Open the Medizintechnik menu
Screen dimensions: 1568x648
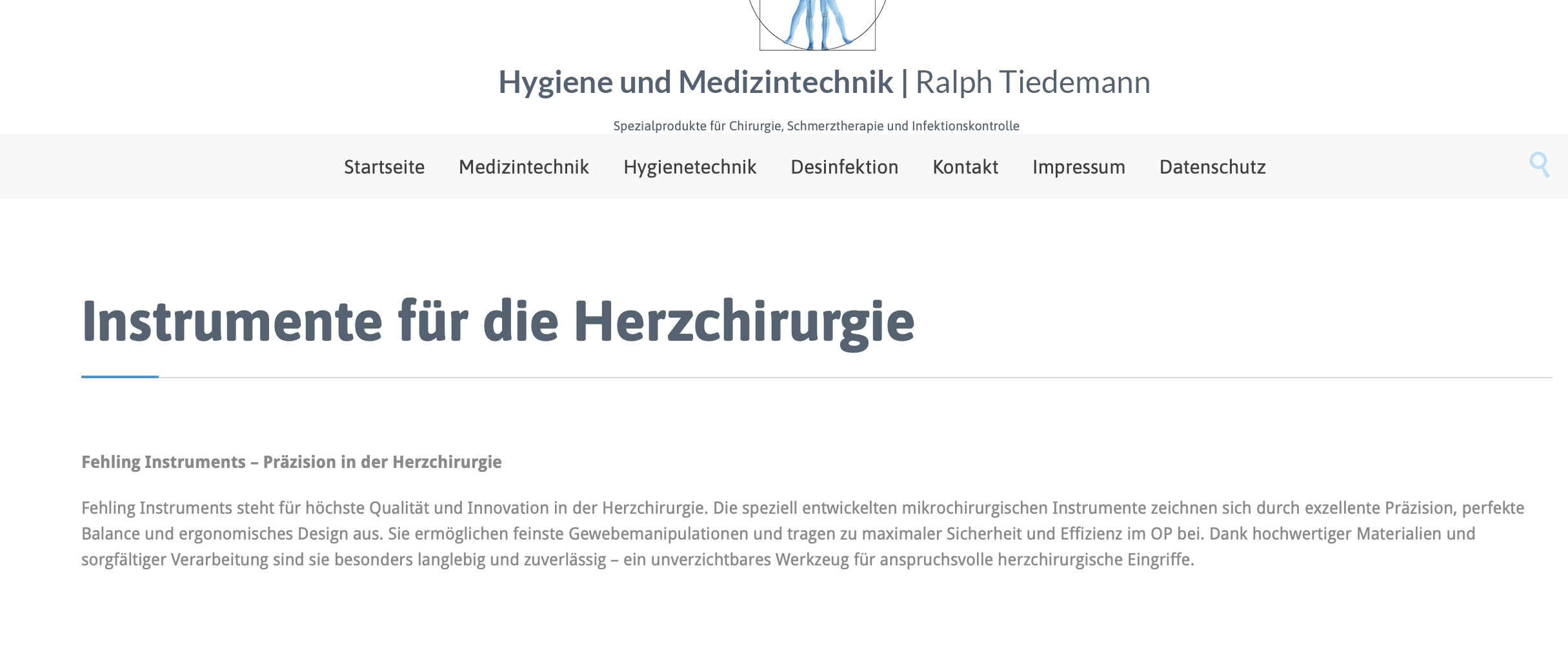pyautogui.click(x=523, y=167)
